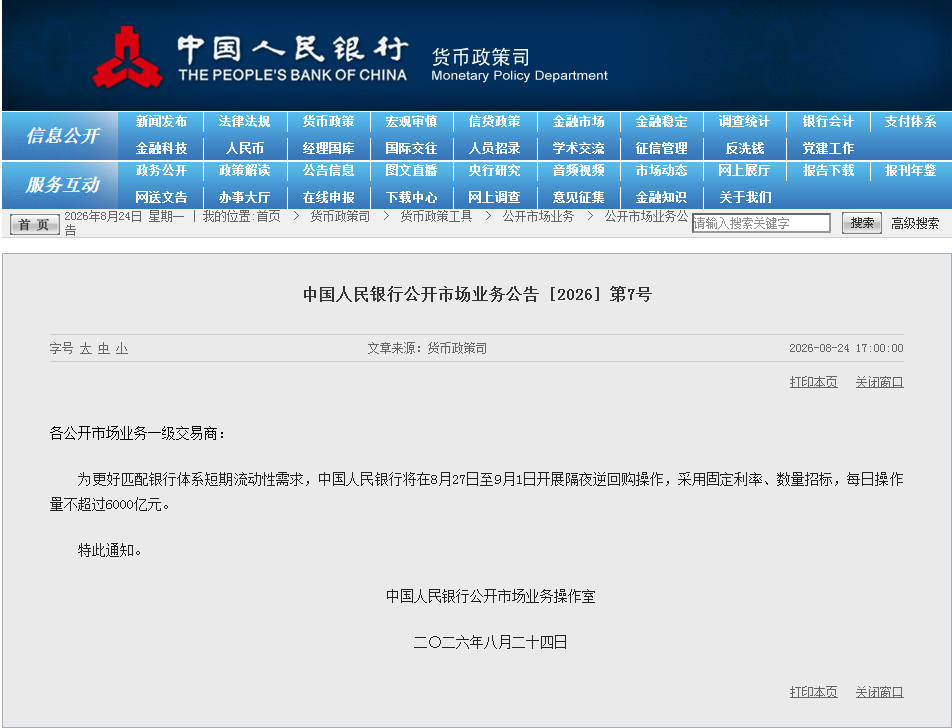
Task: Visit 在线申报 page
Action: pyautogui.click(x=328, y=197)
